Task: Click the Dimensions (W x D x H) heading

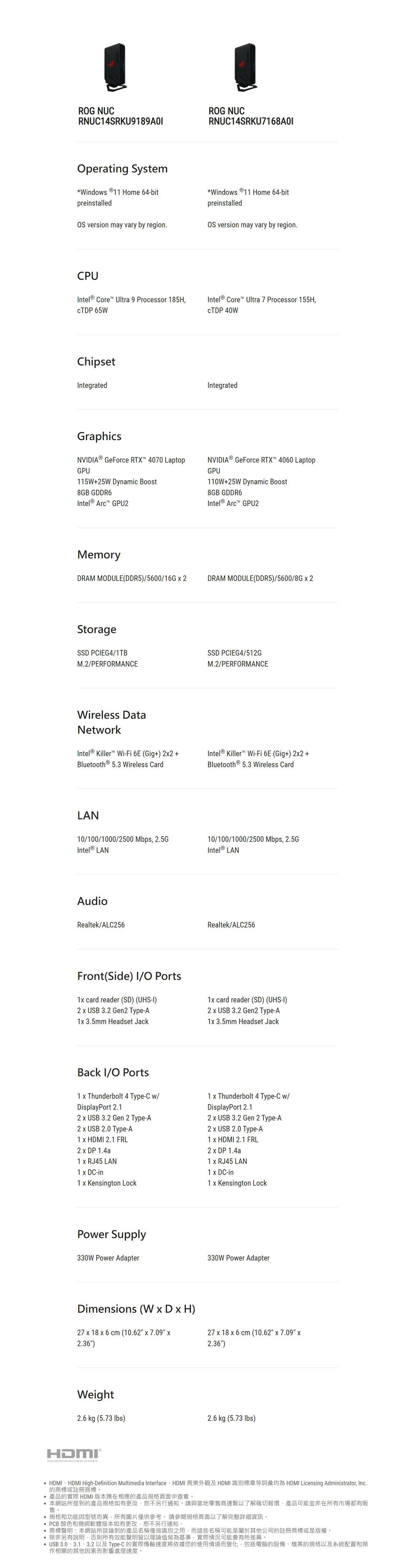Action: (x=136, y=1309)
